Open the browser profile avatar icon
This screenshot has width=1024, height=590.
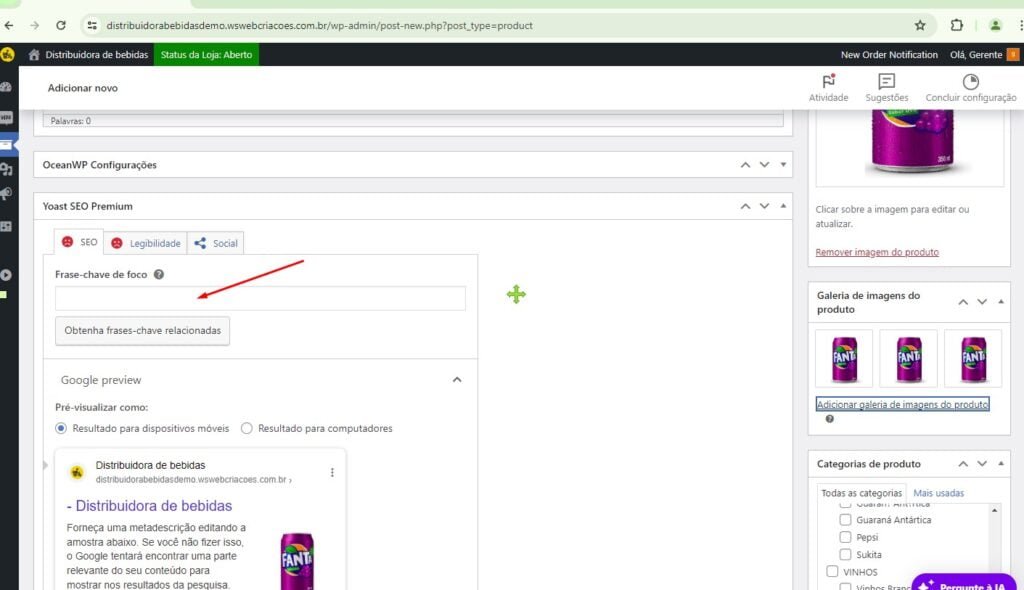tap(995, 25)
